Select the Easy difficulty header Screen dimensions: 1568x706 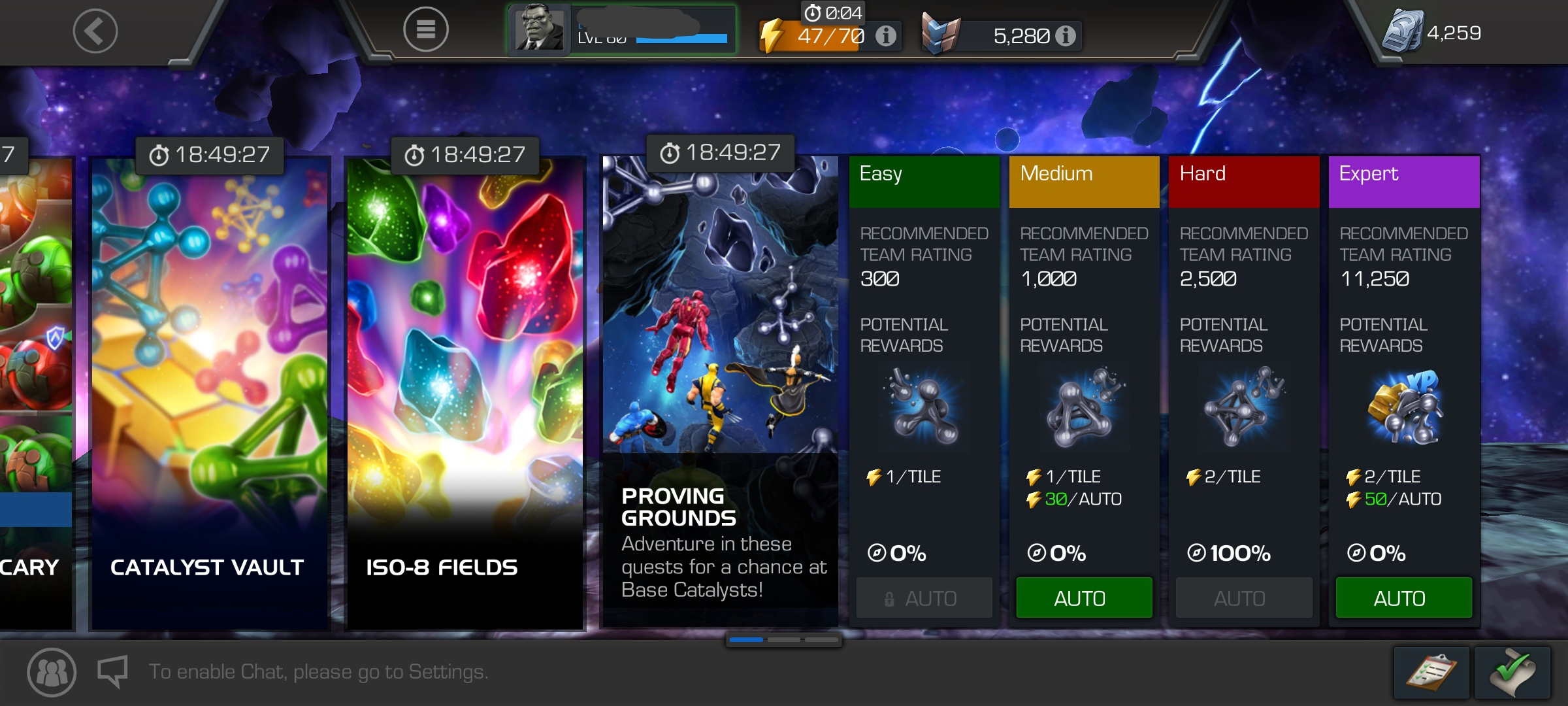point(924,182)
